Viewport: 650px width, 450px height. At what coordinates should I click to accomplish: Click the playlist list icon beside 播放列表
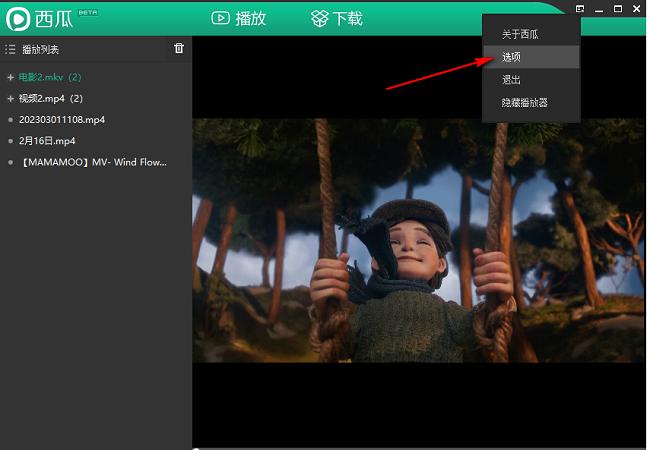pos(10,49)
